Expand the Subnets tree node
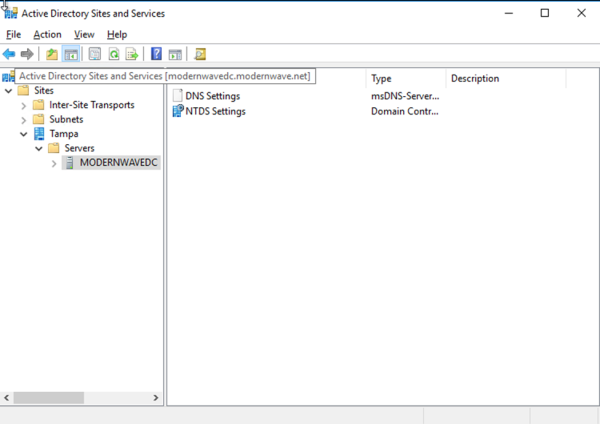The height and width of the screenshot is (424, 600). [x=24, y=119]
